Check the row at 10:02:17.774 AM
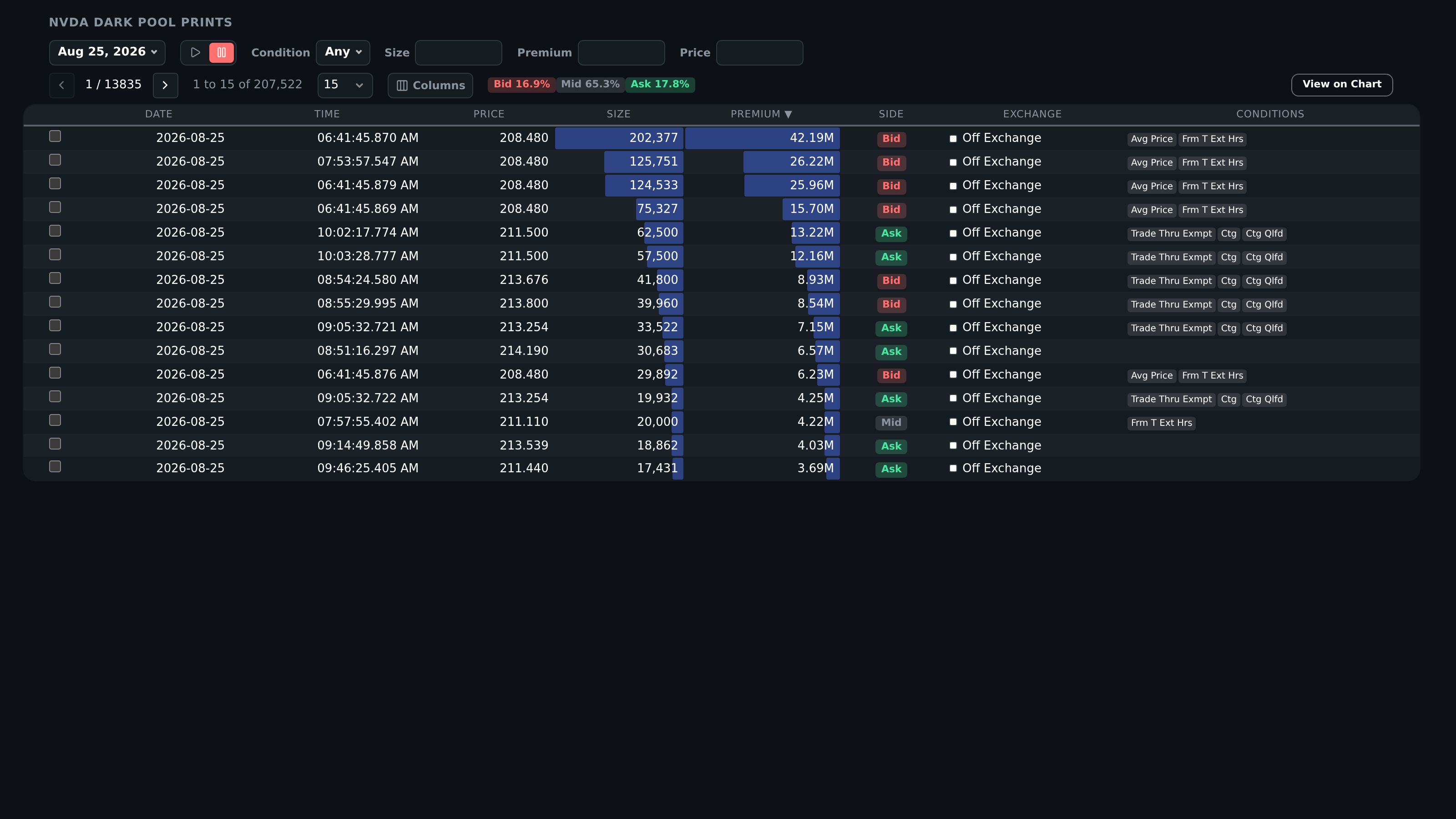Image resolution: width=1456 pixels, height=819 pixels. [55, 231]
